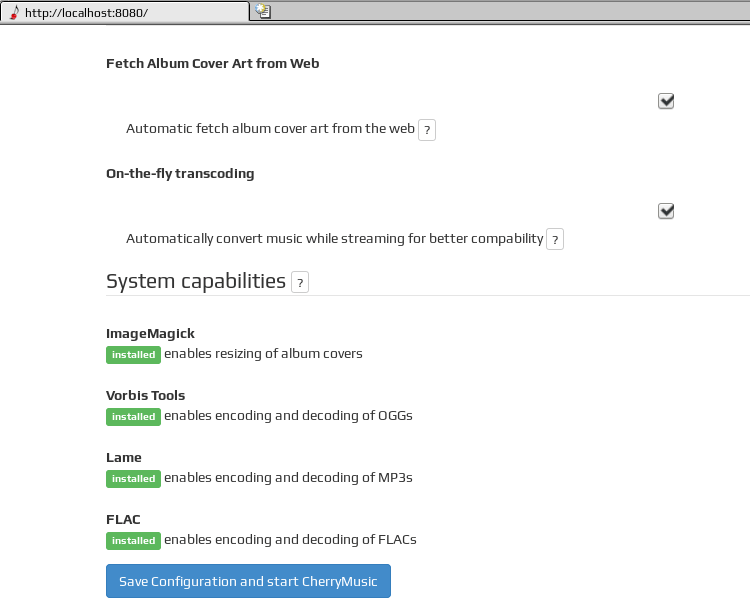The height and width of the screenshot is (614, 750).
Task: Save Configuration and start CherryMusic
Action: click(x=248, y=581)
